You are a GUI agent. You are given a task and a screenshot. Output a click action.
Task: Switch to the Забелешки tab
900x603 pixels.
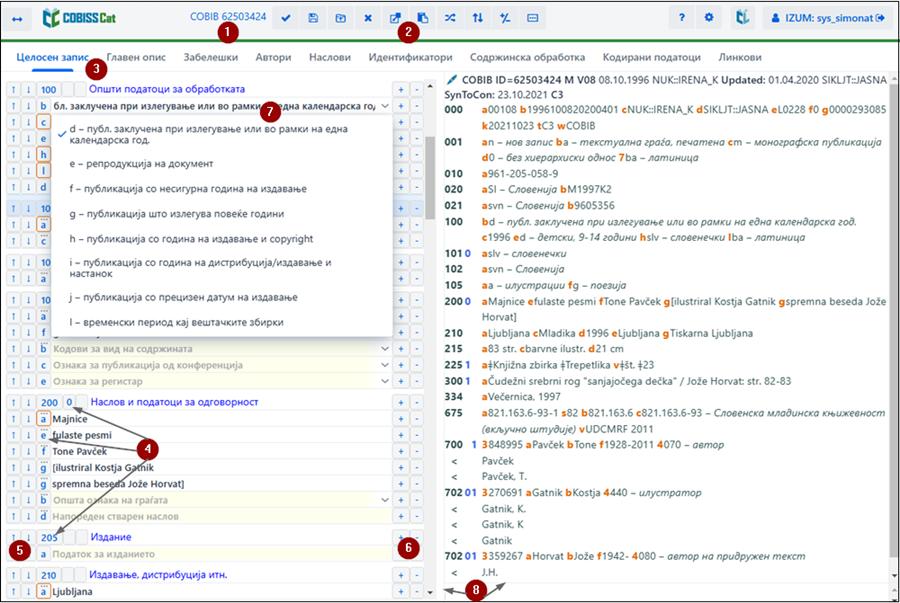(x=211, y=57)
